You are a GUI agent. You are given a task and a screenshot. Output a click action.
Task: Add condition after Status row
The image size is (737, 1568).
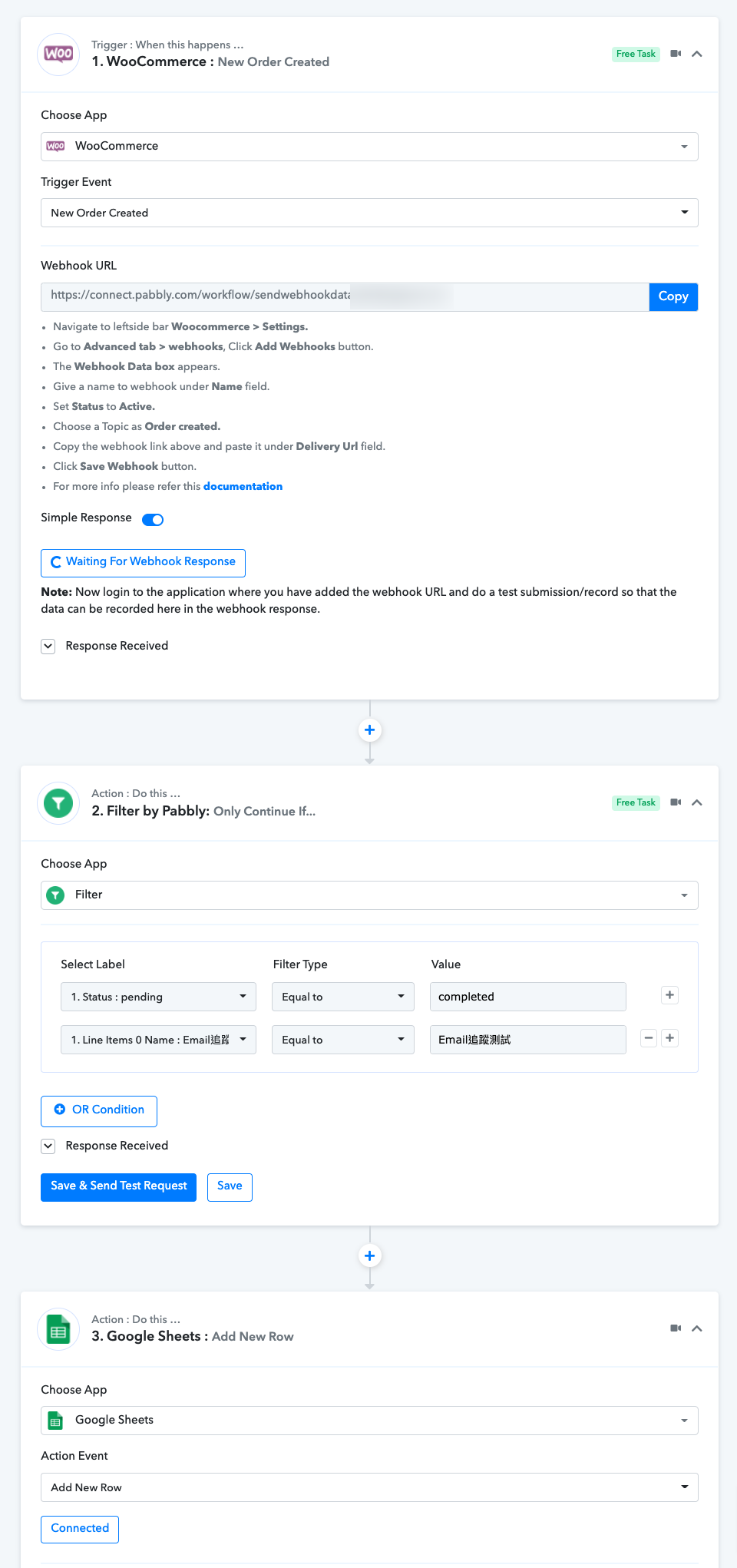[x=670, y=995]
